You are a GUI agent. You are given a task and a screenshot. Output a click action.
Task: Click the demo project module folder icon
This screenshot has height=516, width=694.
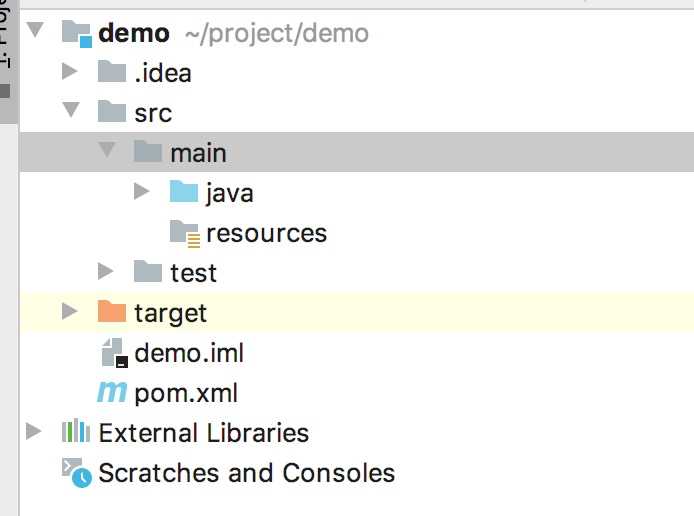click(x=77, y=33)
